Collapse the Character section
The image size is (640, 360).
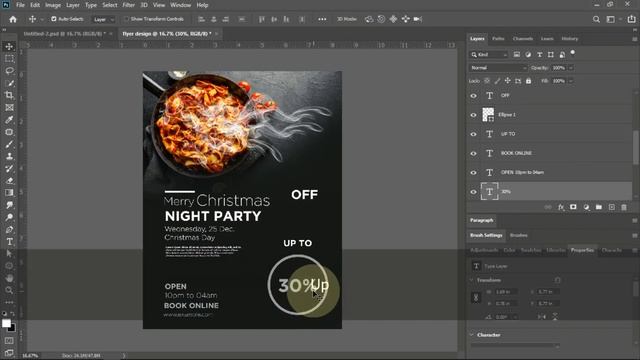(x=472, y=335)
